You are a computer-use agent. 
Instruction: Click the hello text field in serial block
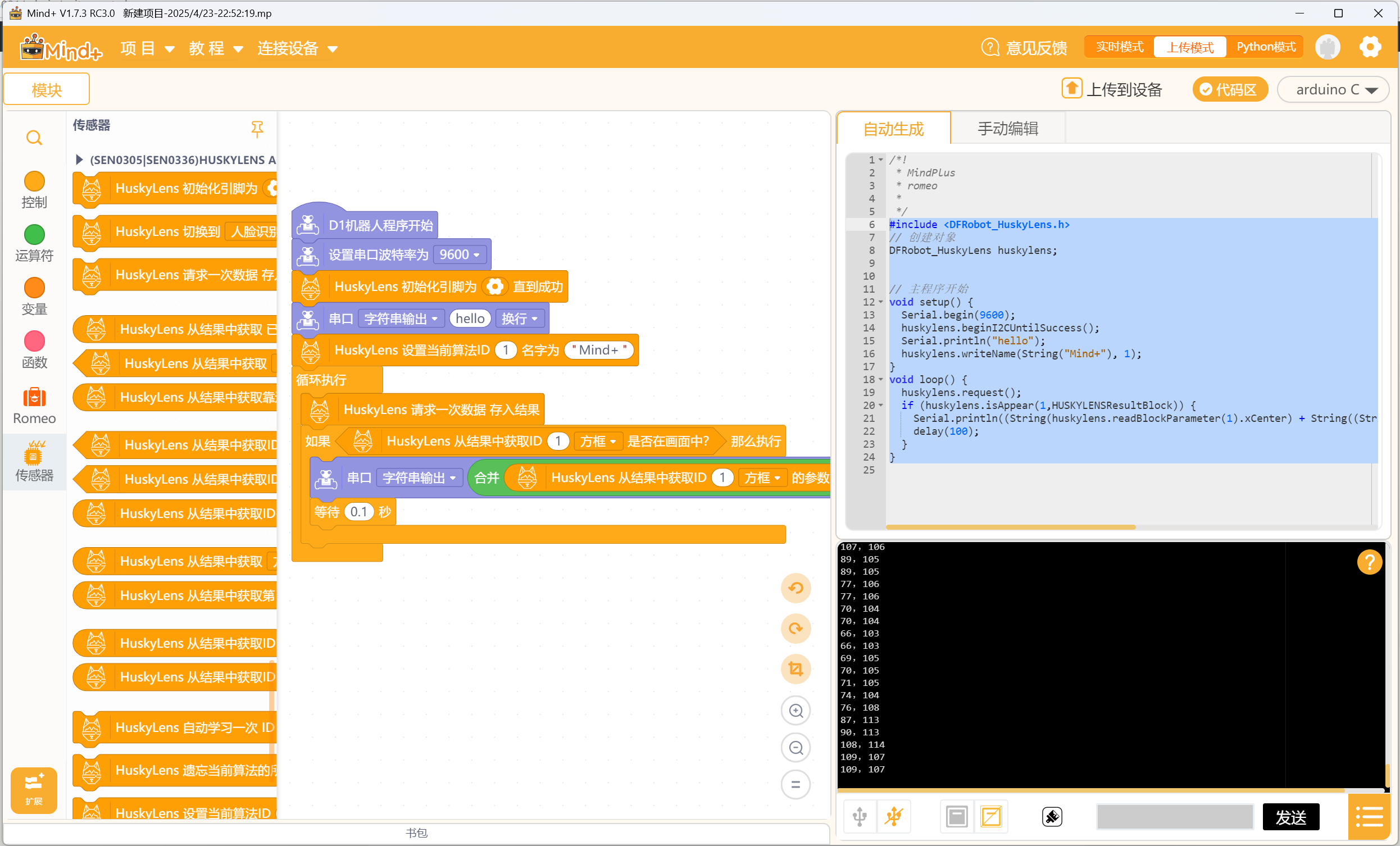(470, 319)
